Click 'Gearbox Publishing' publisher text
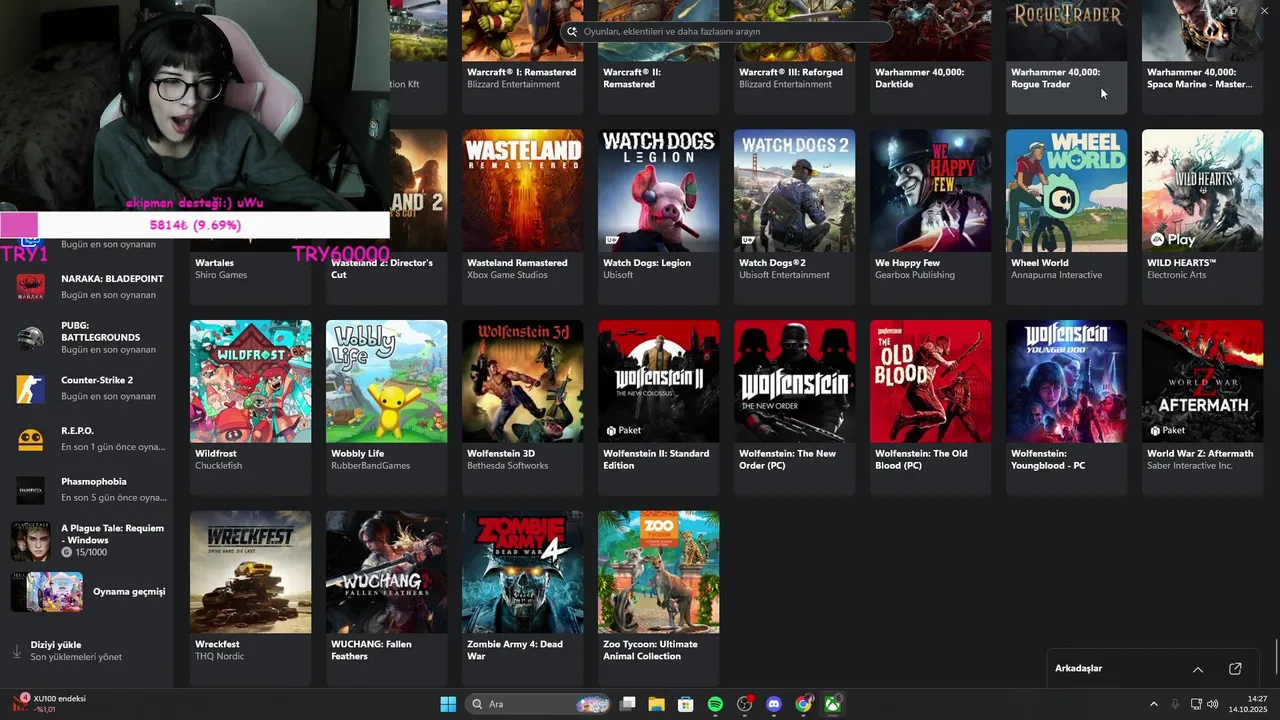The width and height of the screenshot is (1280, 720). (x=915, y=275)
